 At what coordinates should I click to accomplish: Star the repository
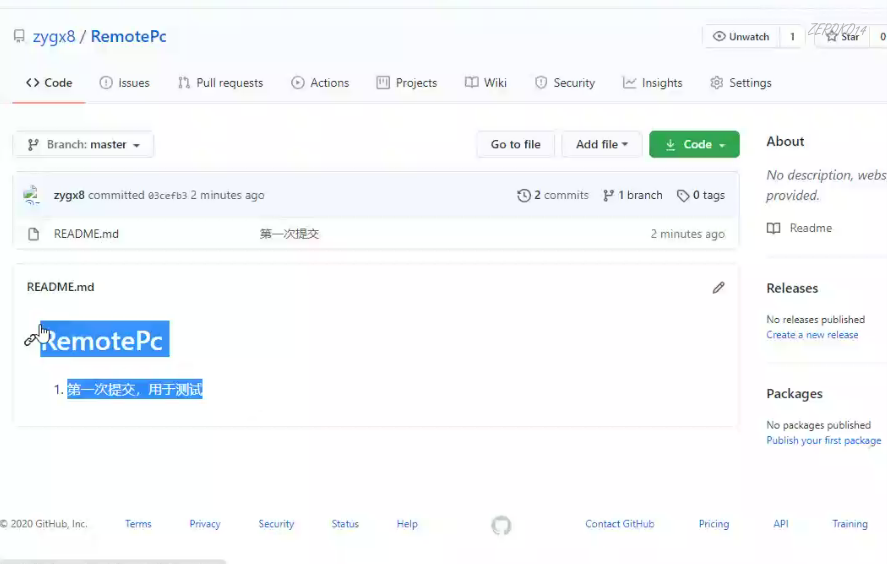pos(842,37)
